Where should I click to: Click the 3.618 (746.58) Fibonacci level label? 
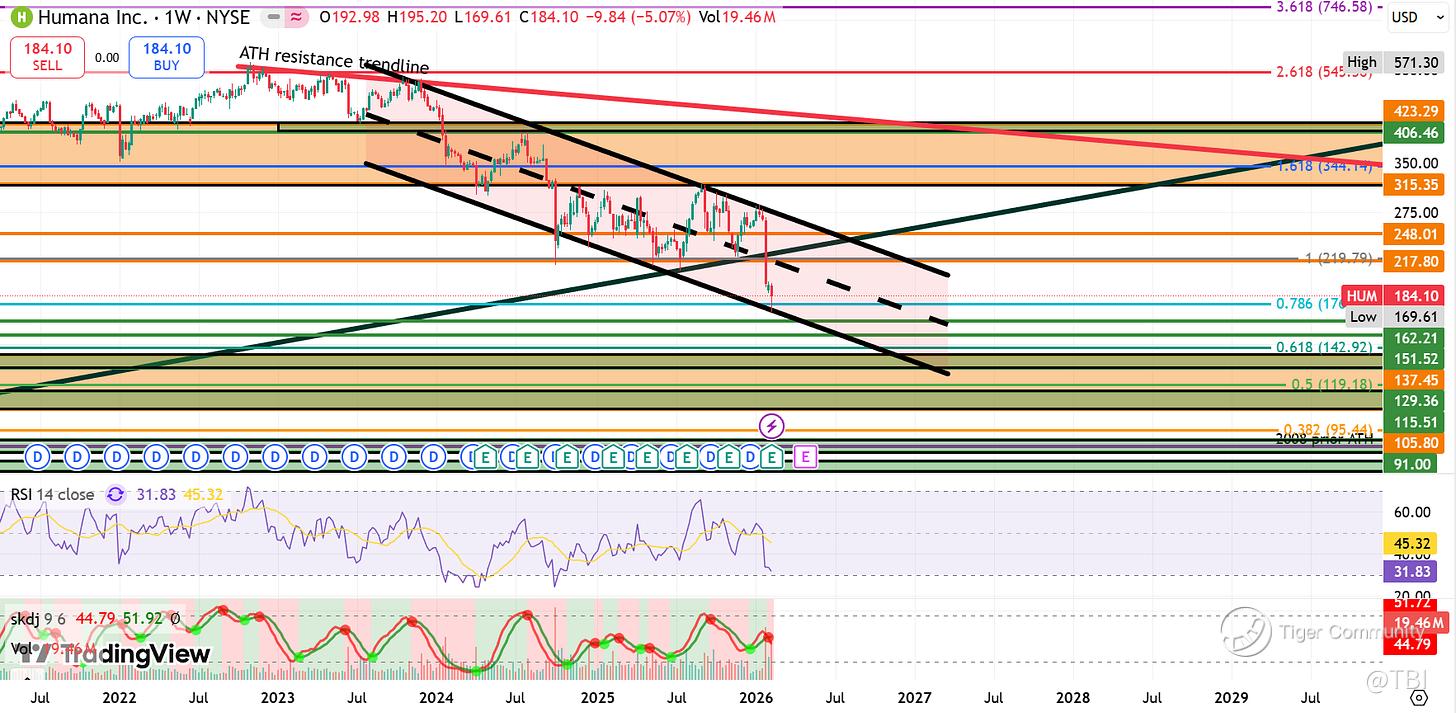1324,7
